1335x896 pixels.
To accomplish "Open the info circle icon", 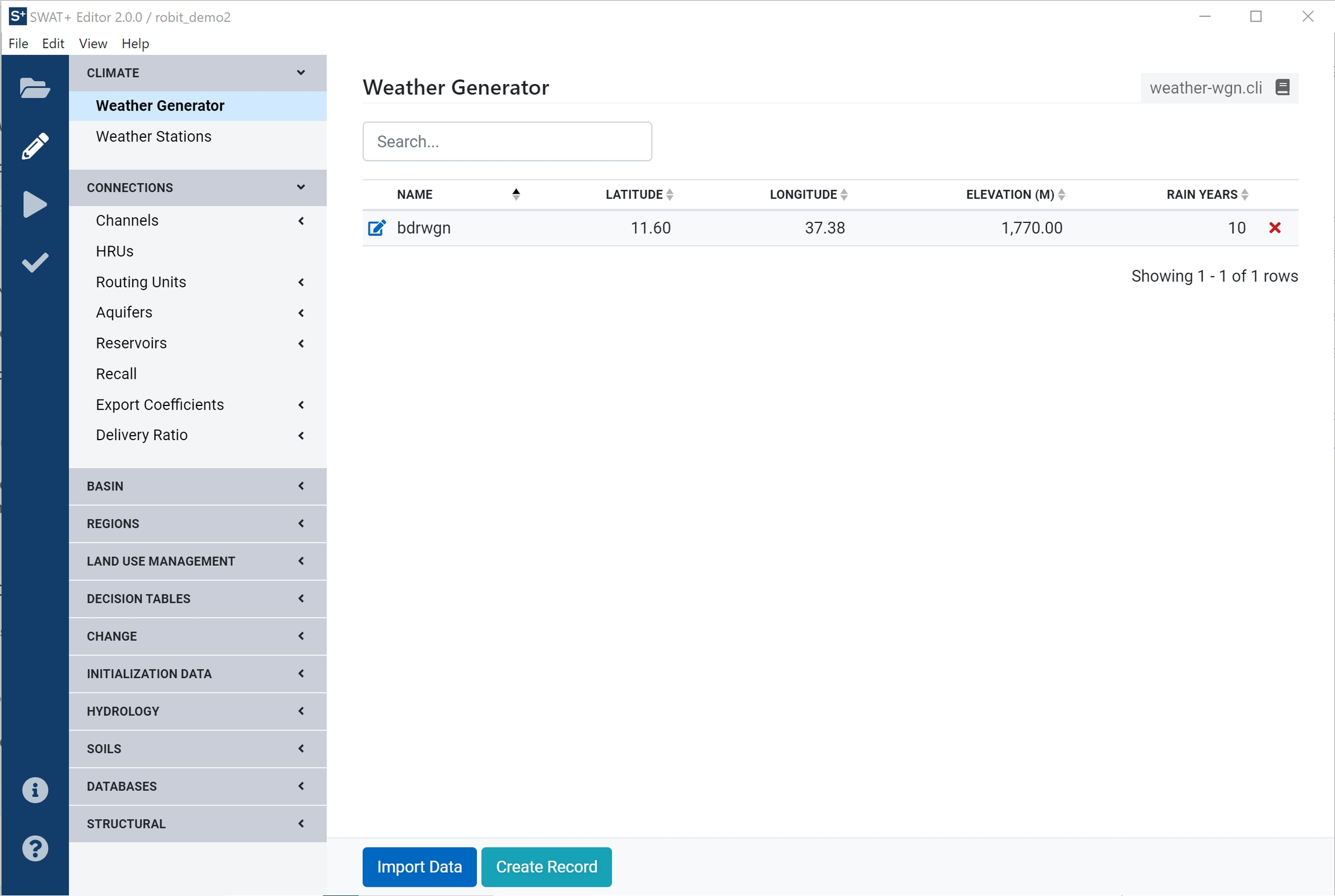I will pyautogui.click(x=35, y=790).
